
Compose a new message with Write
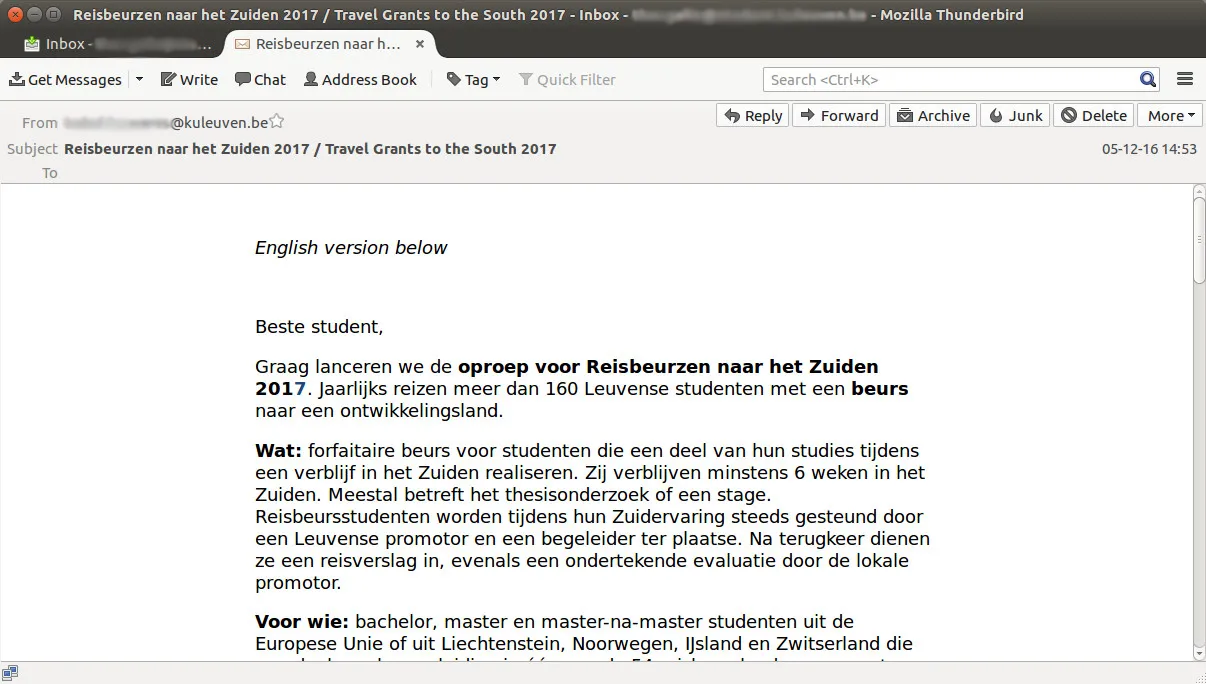click(189, 80)
